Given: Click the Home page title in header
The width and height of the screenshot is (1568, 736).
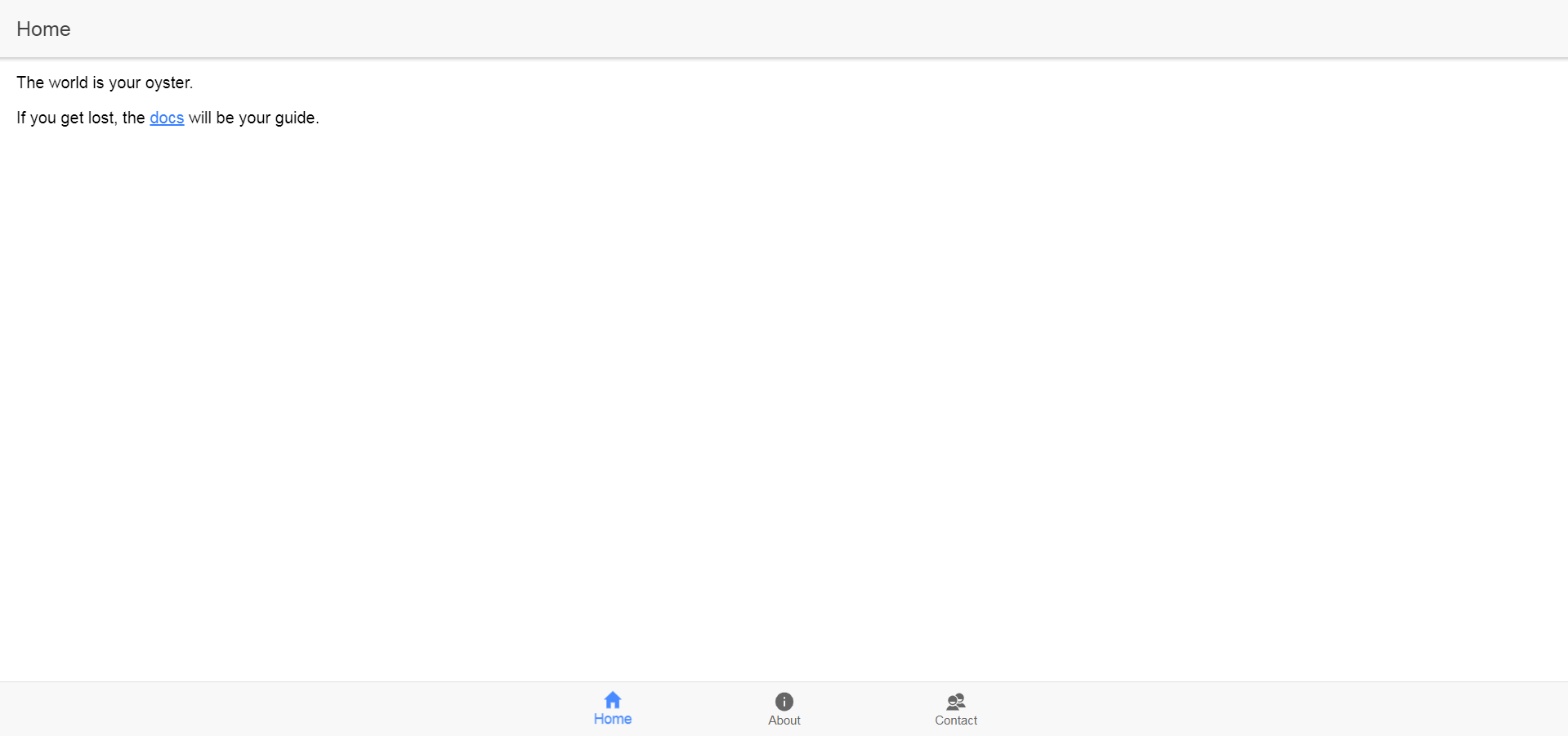Looking at the screenshot, I should click(43, 29).
